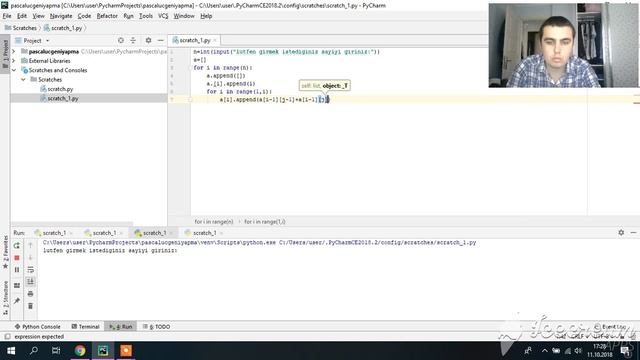
Task: Click the 'for i in range(1,i)' editor breadcrumb
Action: [x=264, y=222]
